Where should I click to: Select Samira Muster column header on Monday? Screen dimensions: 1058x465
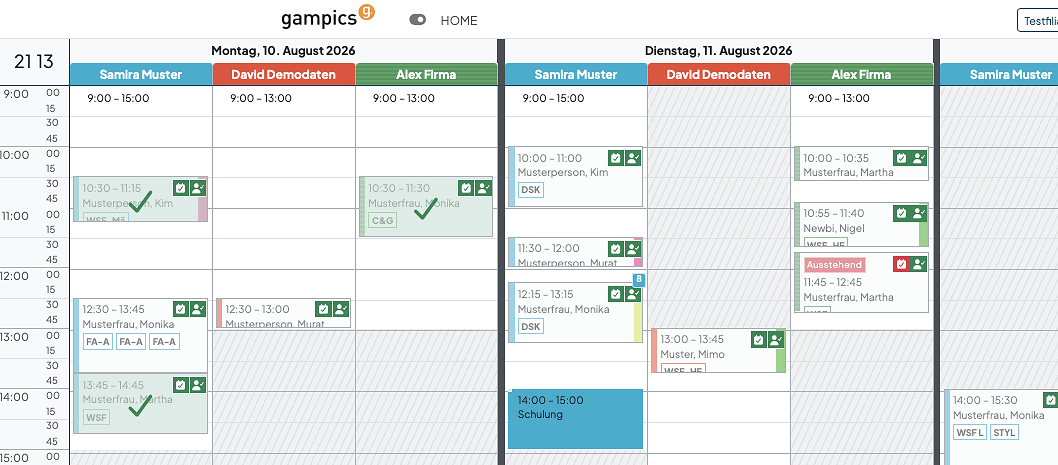tap(141, 74)
